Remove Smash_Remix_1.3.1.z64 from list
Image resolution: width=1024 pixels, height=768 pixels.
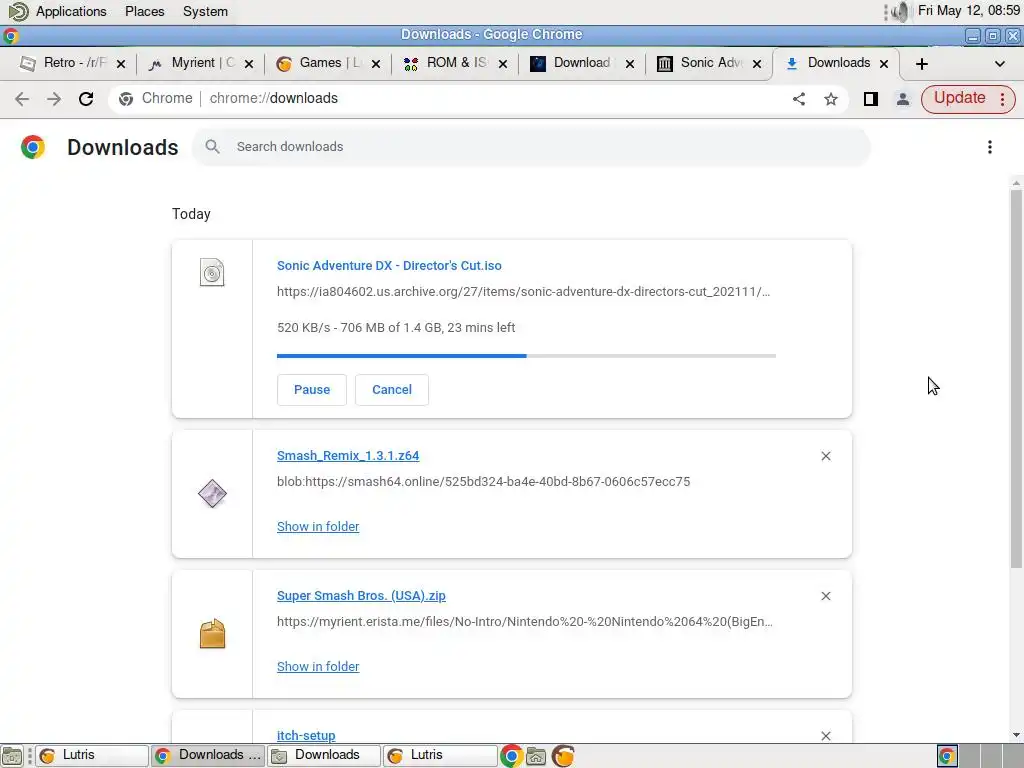pyautogui.click(x=826, y=456)
